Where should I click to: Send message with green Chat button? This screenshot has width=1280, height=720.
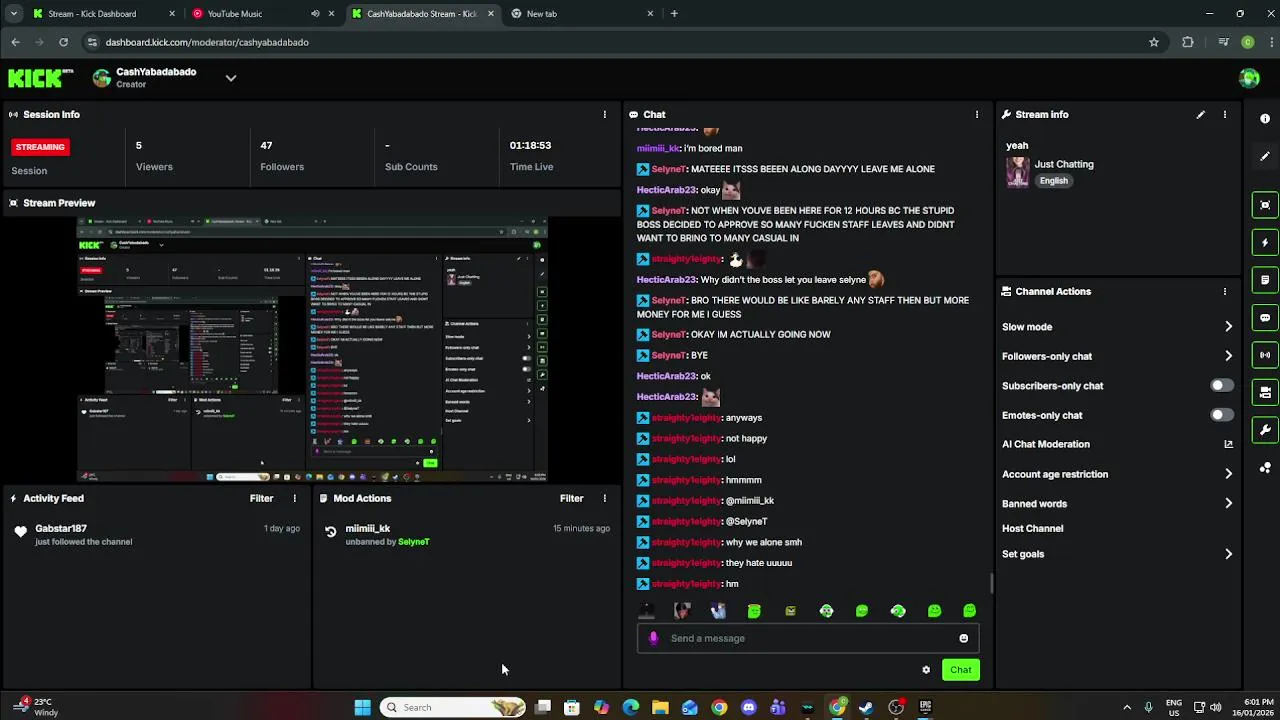coord(960,670)
